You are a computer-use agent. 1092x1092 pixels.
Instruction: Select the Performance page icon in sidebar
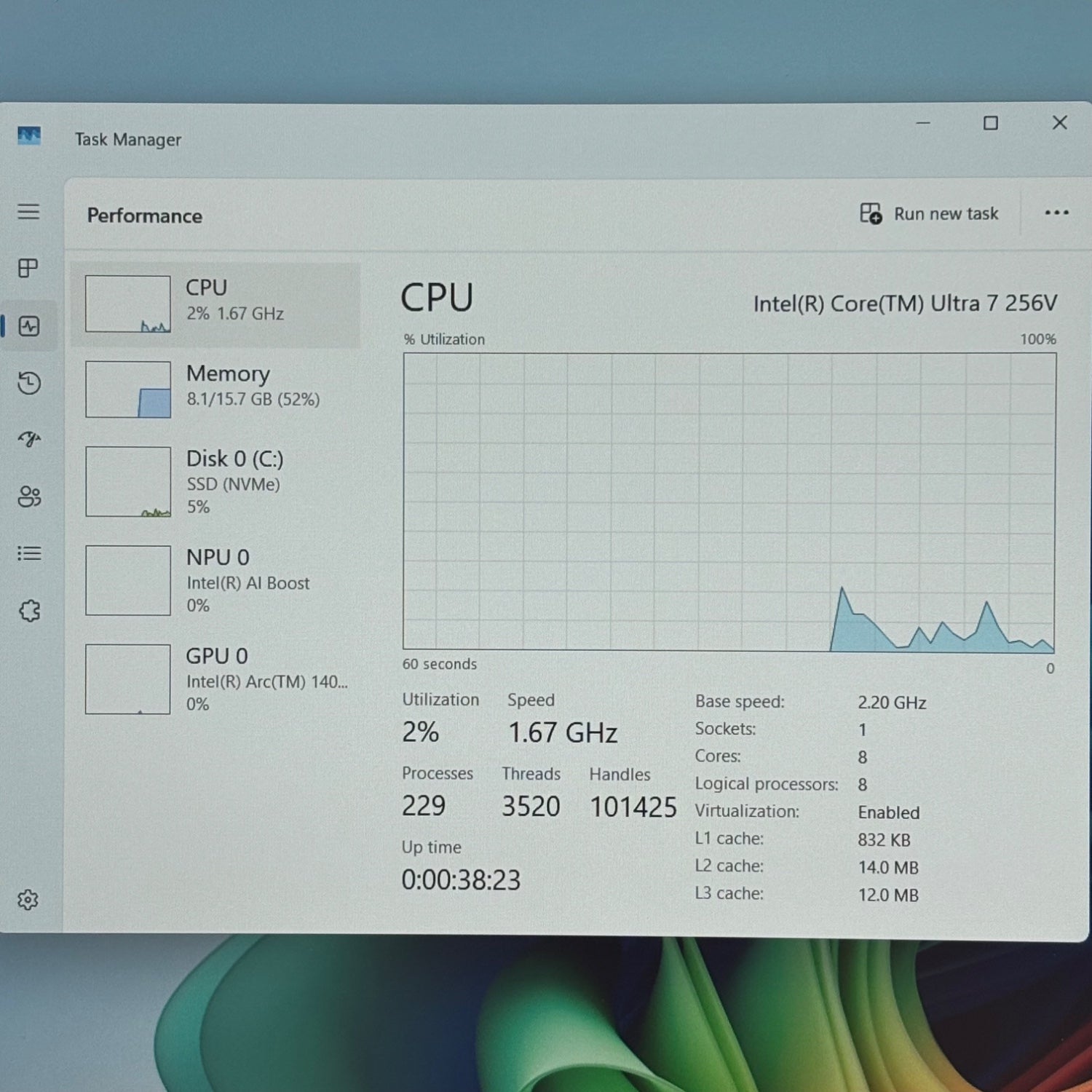[x=29, y=326]
